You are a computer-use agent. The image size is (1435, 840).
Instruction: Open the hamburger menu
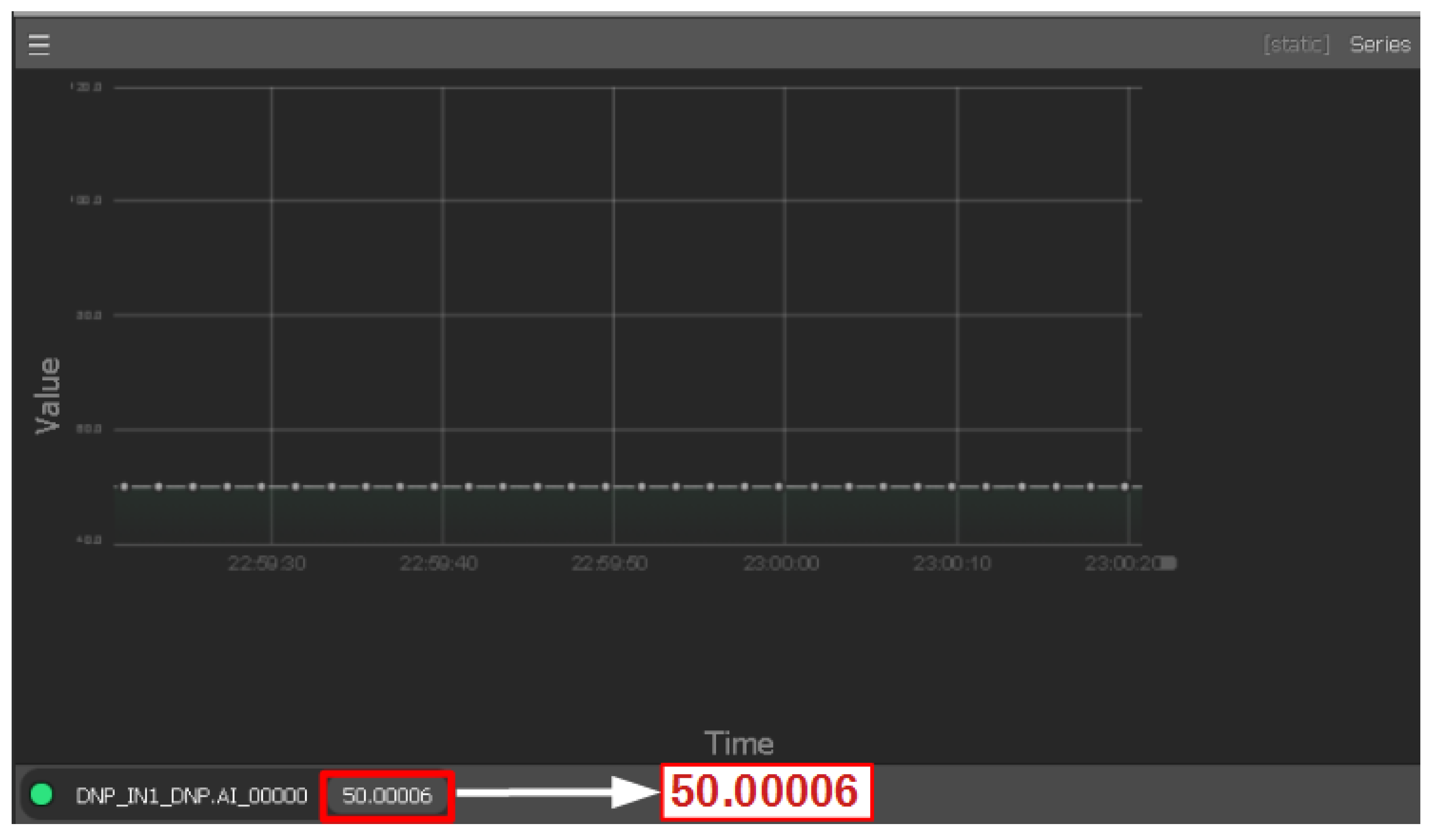[x=39, y=44]
